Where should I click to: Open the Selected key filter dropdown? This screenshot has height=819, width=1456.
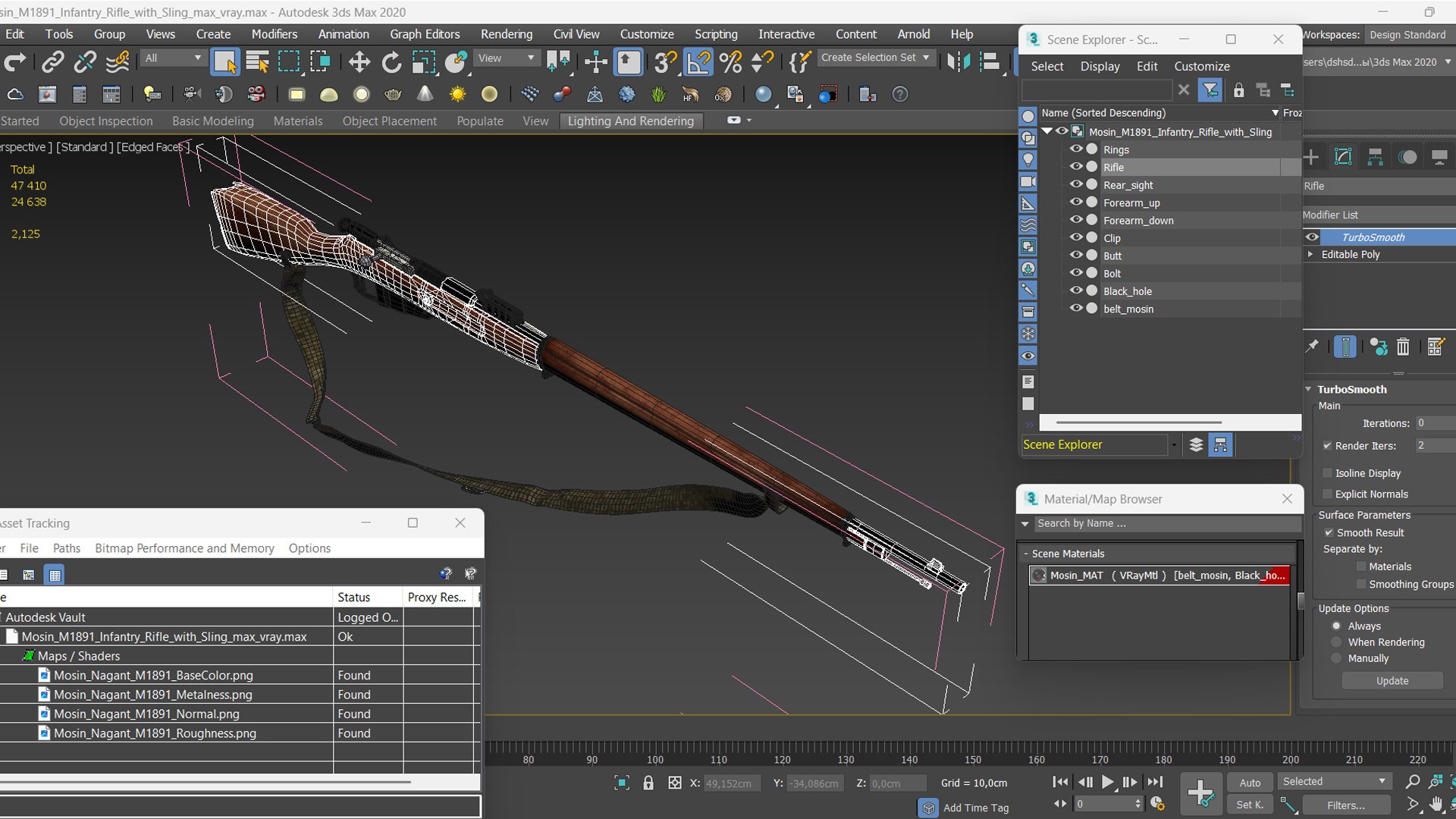pyautogui.click(x=1334, y=781)
